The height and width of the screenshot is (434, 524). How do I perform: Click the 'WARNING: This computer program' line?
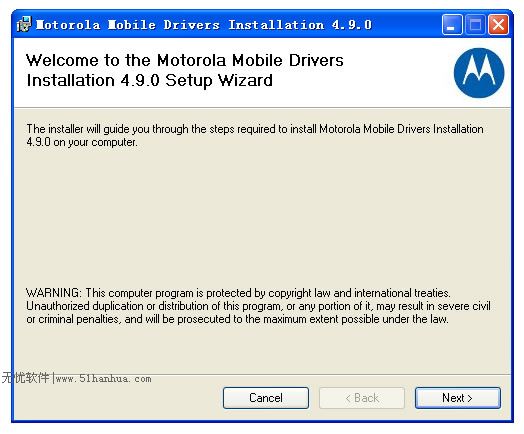238,293
